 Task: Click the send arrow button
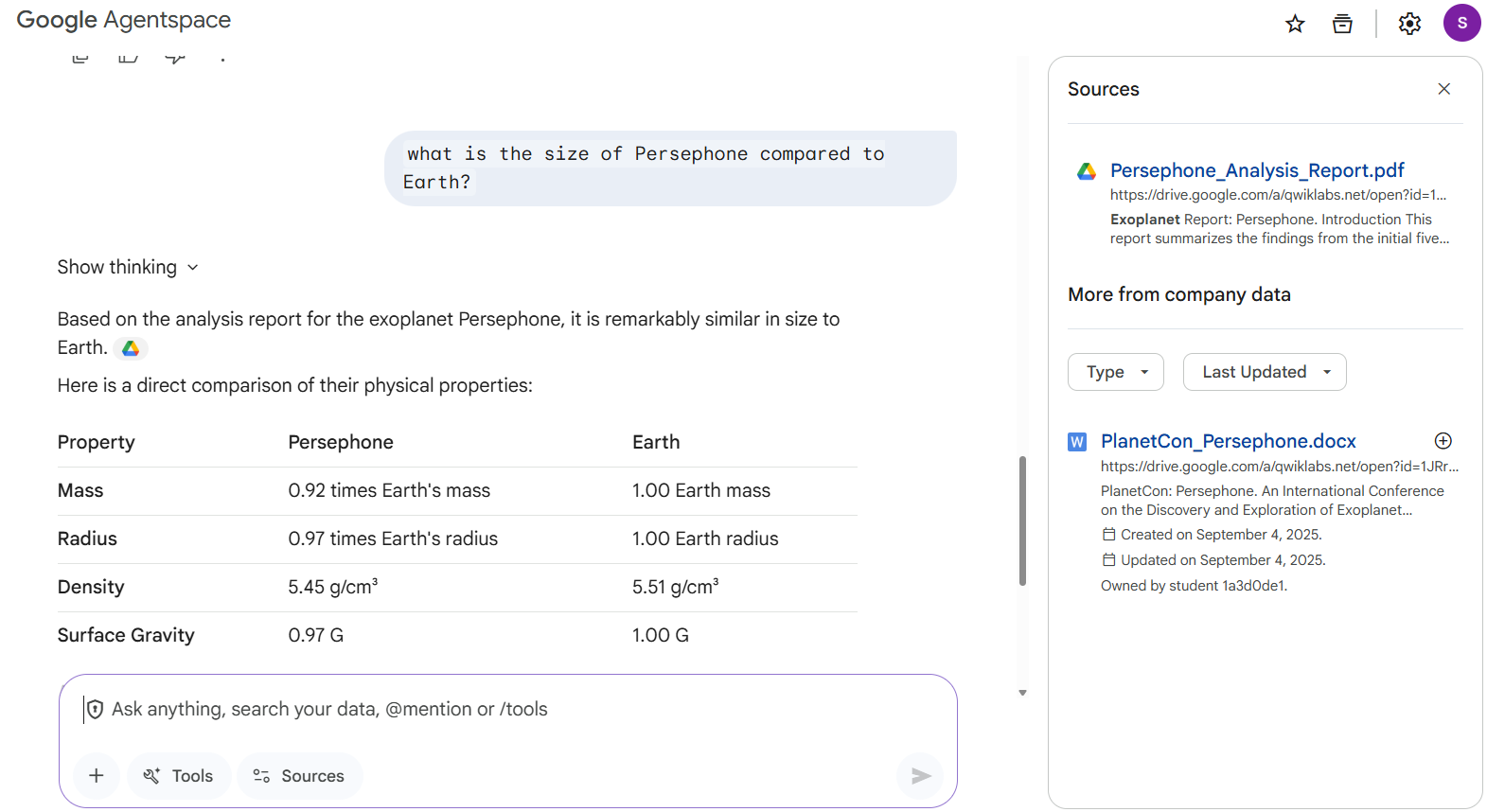click(920, 776)
